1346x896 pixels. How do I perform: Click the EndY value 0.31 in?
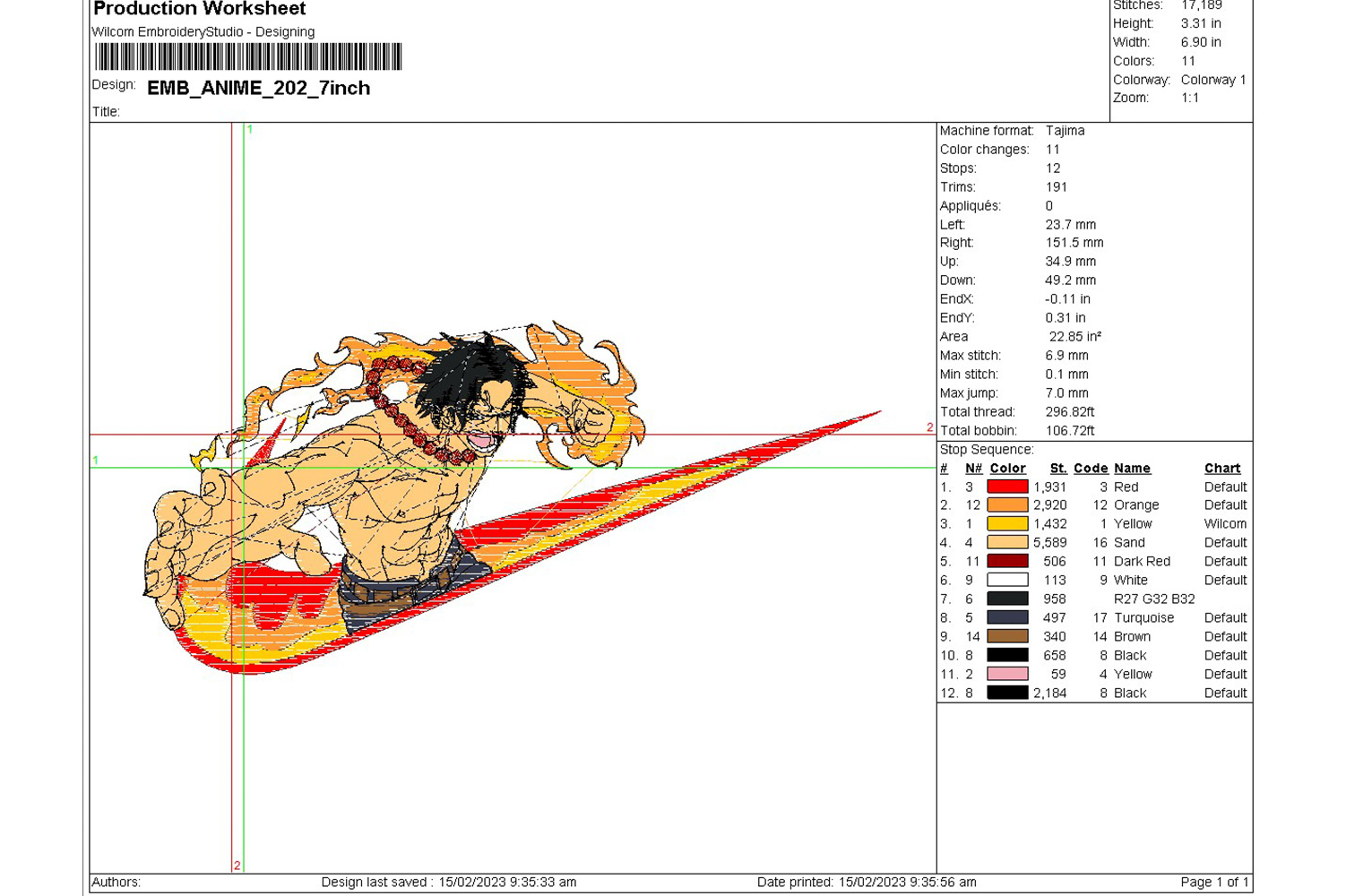click(1066, 318)
